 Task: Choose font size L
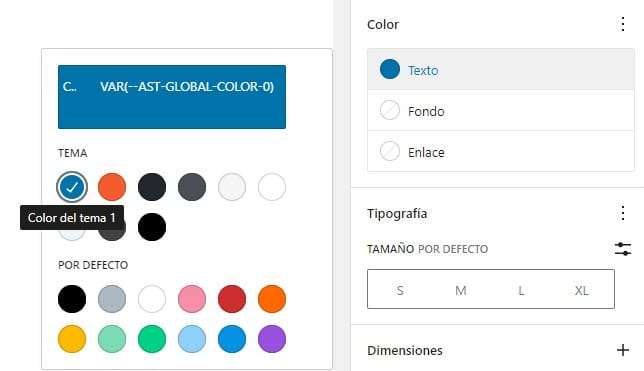[x=521, y=290]
